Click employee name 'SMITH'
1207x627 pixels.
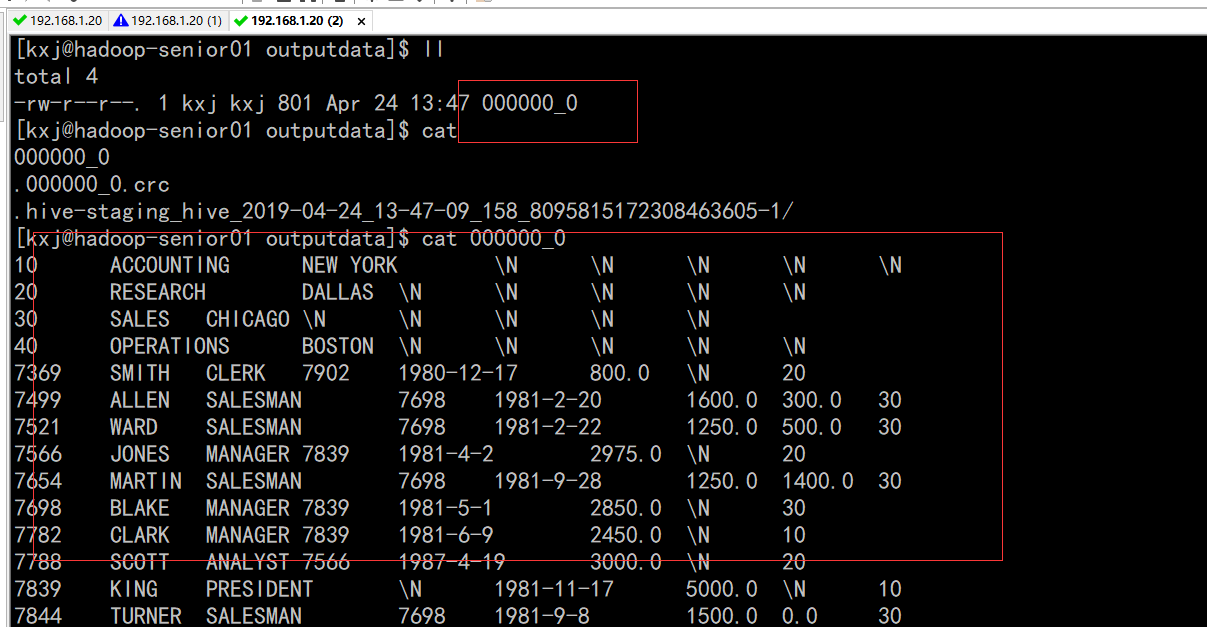140,373
